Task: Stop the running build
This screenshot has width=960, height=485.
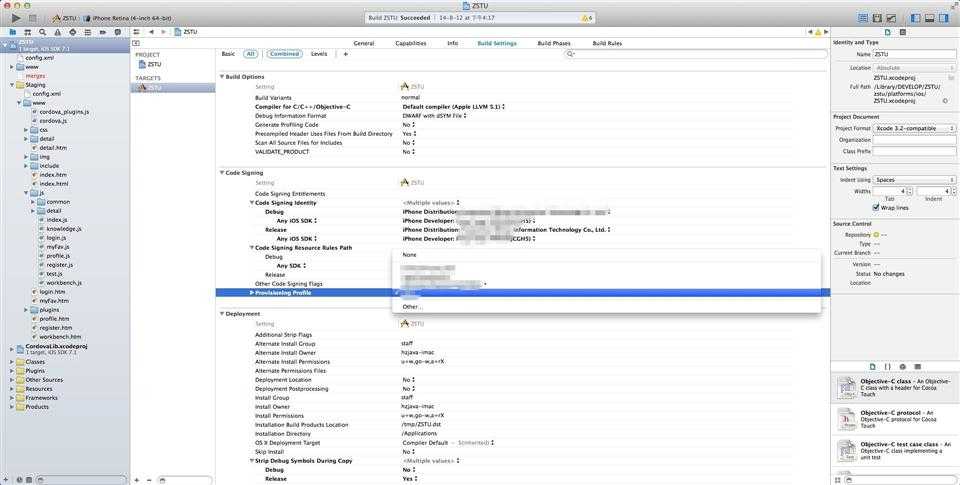Action: tap(33, 18)
